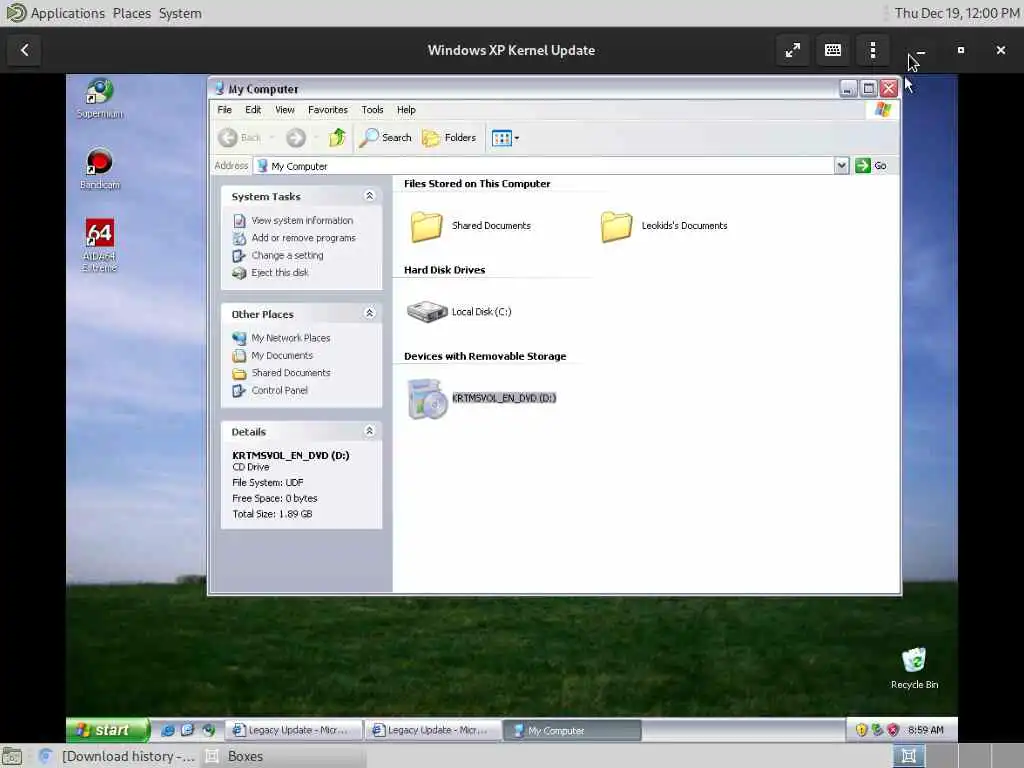Go back in Boxes with the back arrow

[24, 50]
